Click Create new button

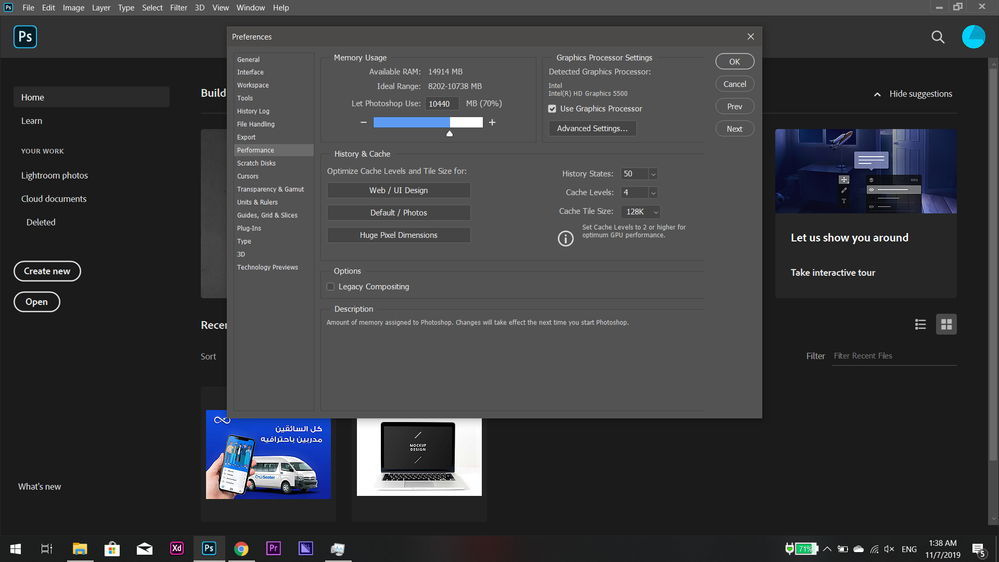coord(47,271)
